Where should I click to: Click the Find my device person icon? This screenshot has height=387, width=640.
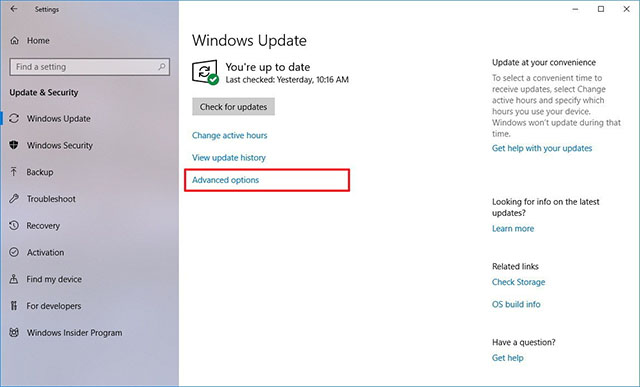click(14, 279)
